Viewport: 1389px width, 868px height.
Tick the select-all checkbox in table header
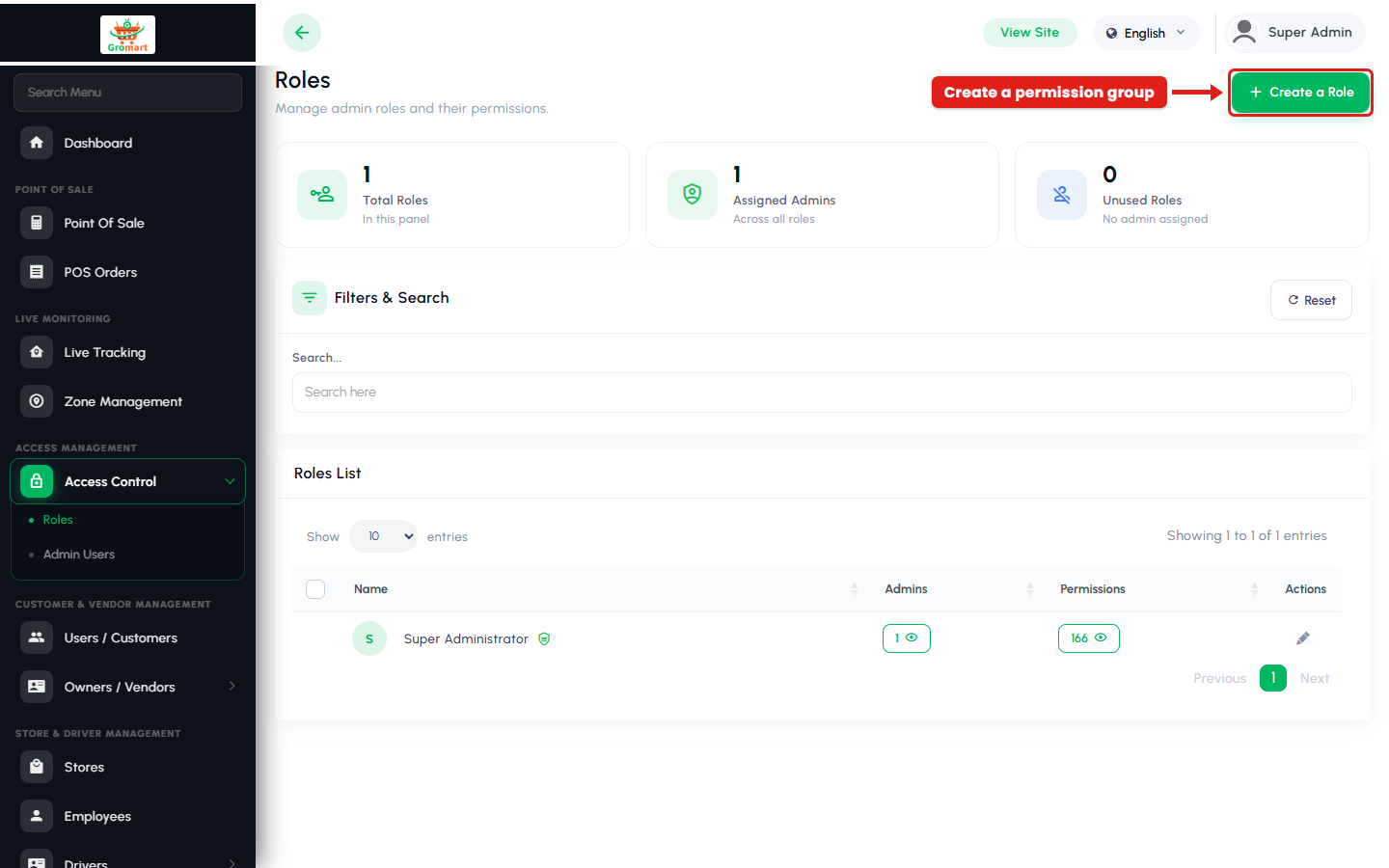coord(315,589)
